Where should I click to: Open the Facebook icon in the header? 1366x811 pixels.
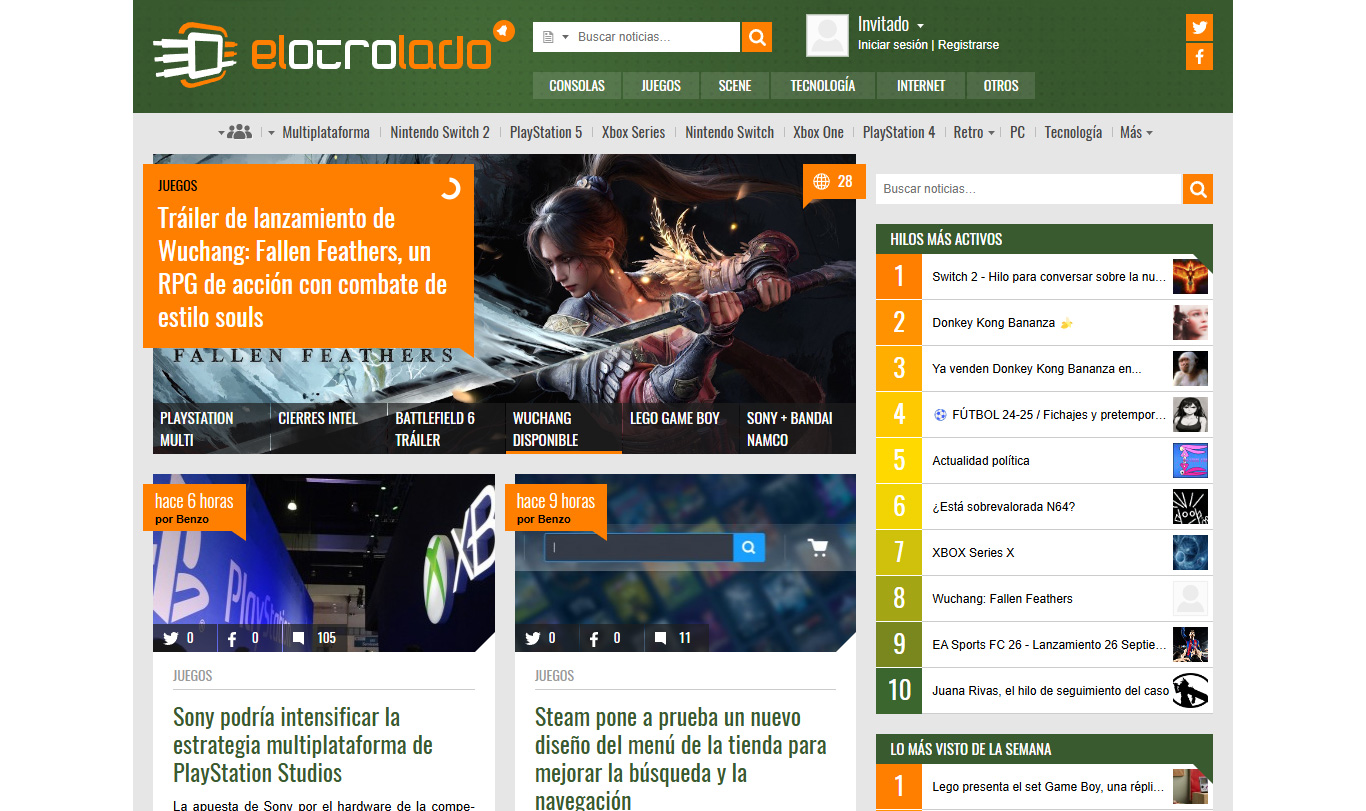pyautogui.click(x=1199, y=56)
